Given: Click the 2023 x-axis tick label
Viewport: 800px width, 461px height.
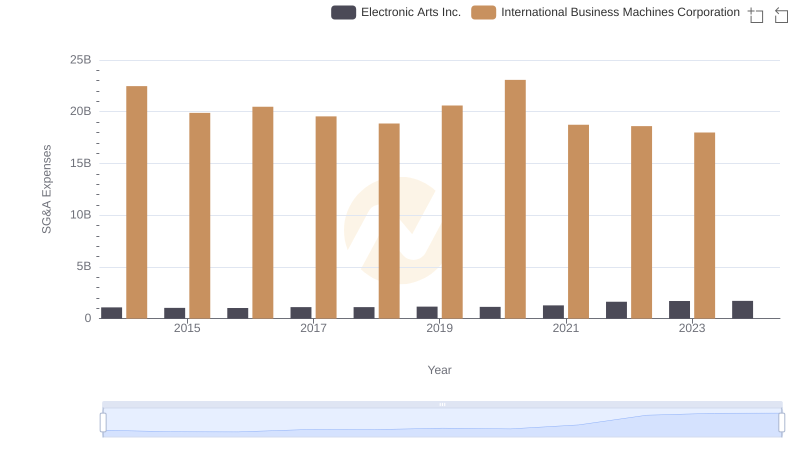Looking at the screenshot, I should tap(692, 328).
